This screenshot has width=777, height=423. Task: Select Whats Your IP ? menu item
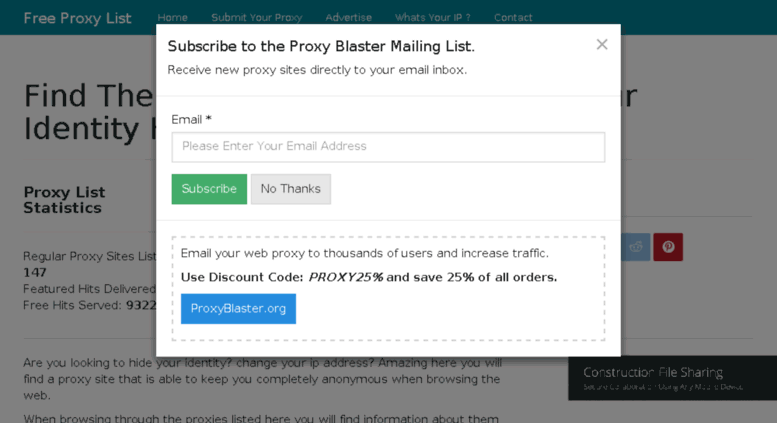tap(433, 17)
